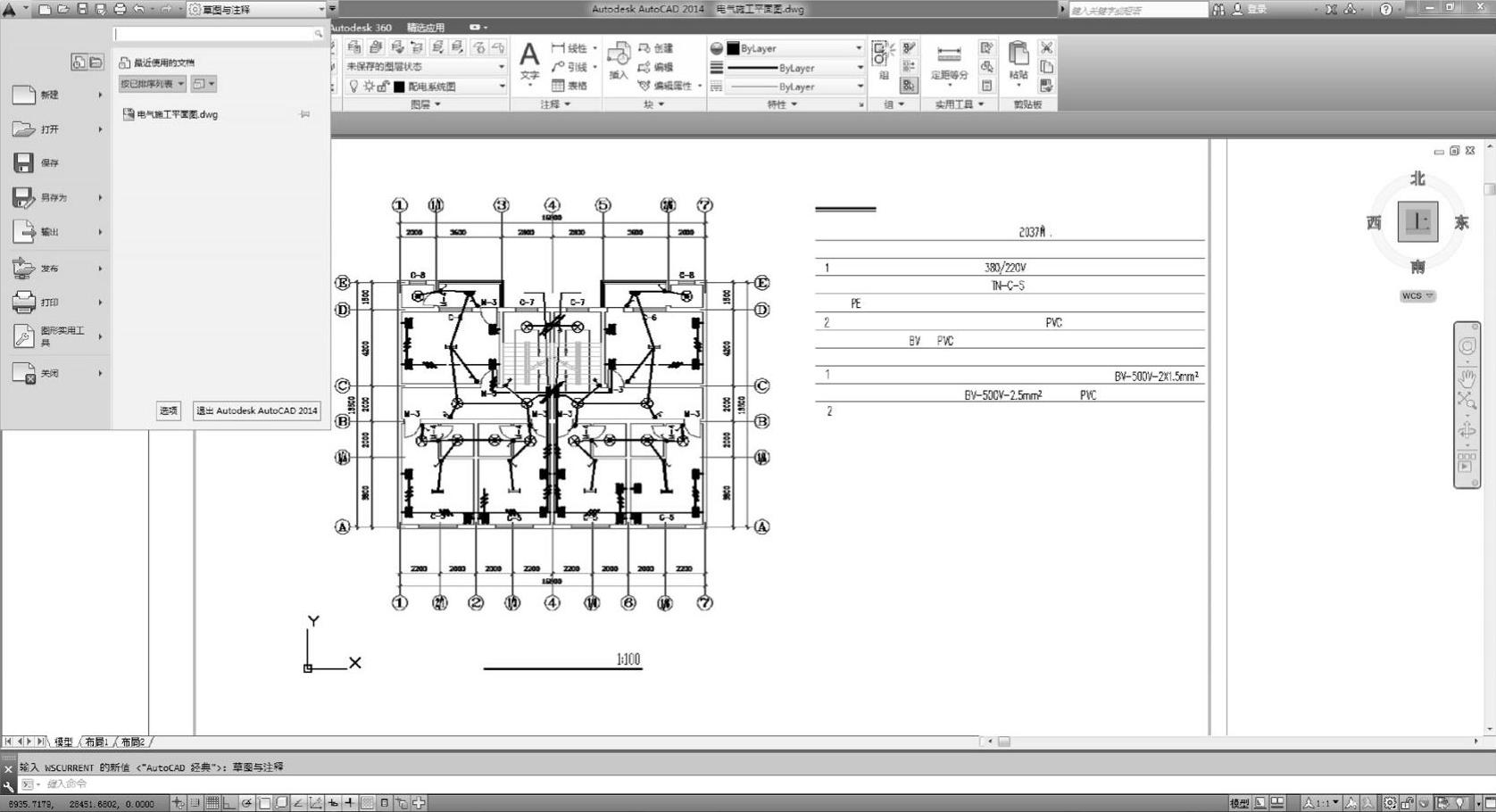Screen dimensions: 1496x812
Task: Click the recent documents view icon
Action: coord(79,62)
